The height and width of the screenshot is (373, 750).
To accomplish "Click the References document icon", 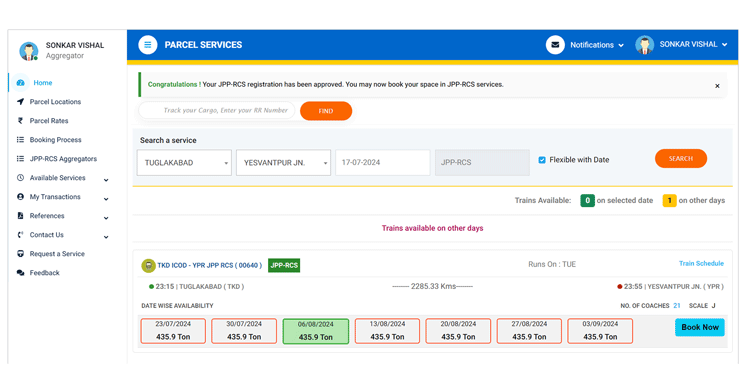I will click(x=21, y=216).
